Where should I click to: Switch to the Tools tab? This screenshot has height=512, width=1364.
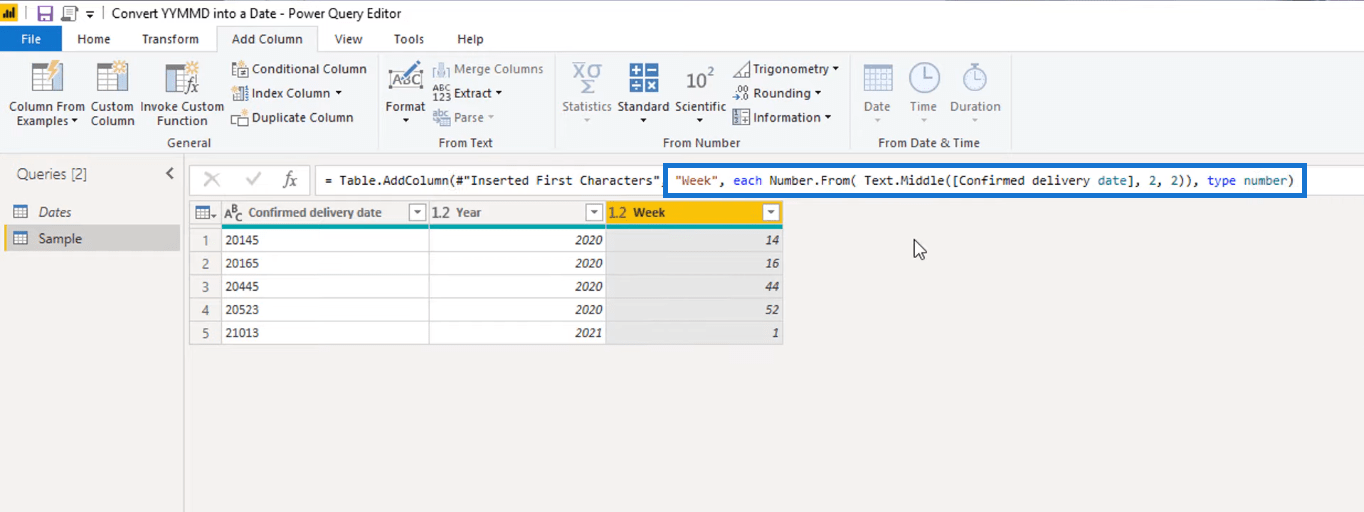[409, 39]
